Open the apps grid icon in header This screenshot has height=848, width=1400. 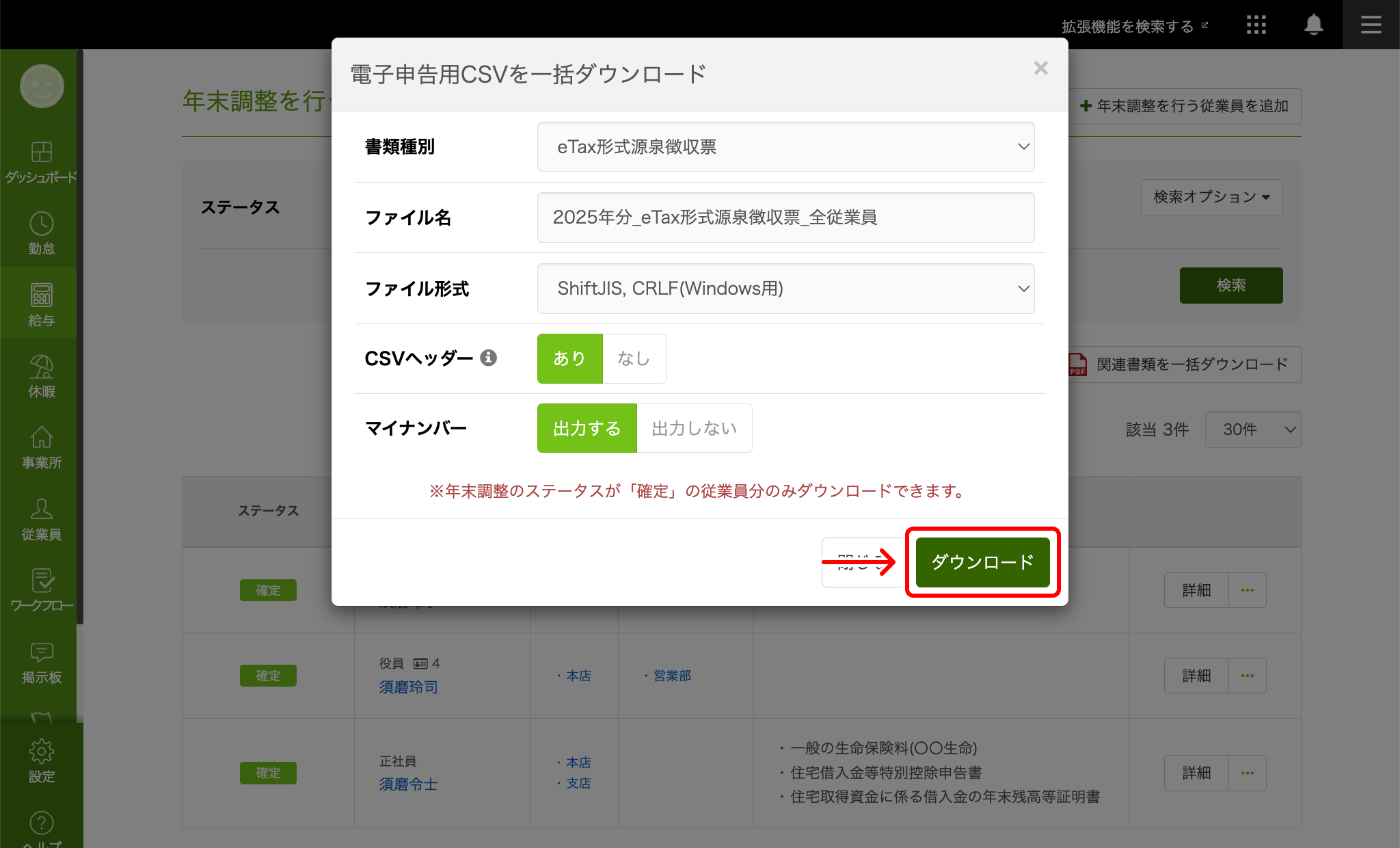pyautogui.click(x=1256, y=25)
